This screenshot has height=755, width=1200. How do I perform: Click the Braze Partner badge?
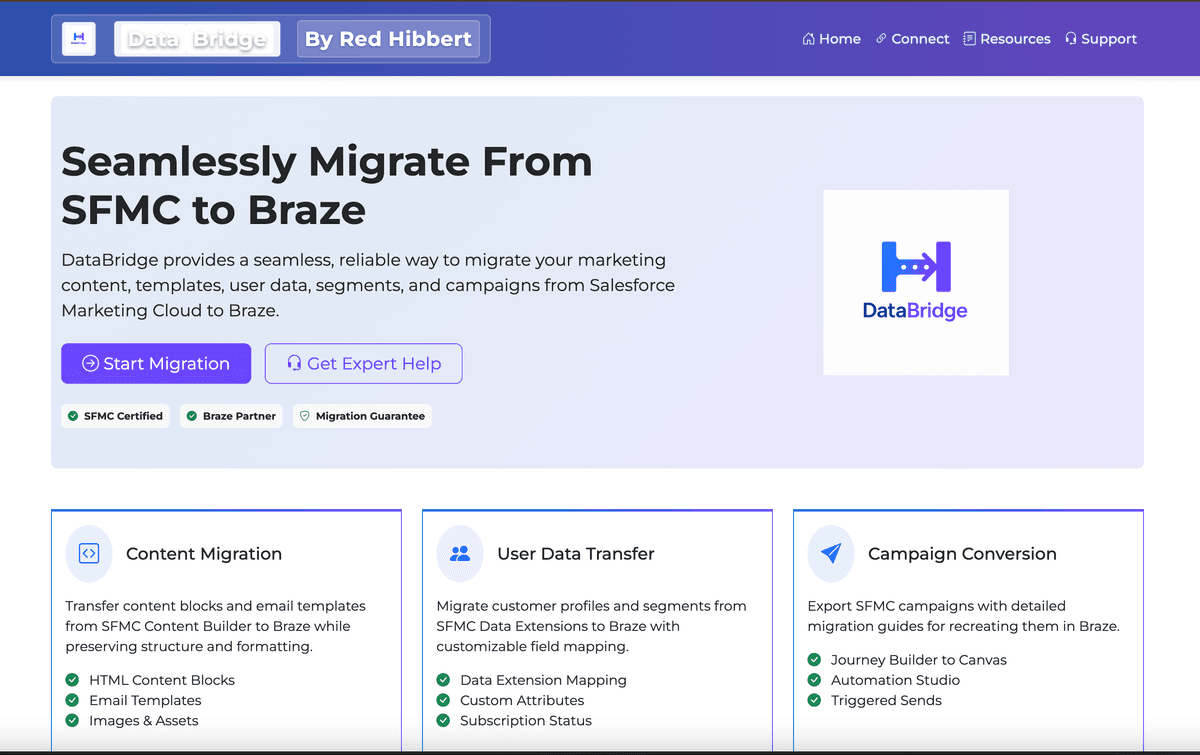pyautogui.click(x=232, y=416)
